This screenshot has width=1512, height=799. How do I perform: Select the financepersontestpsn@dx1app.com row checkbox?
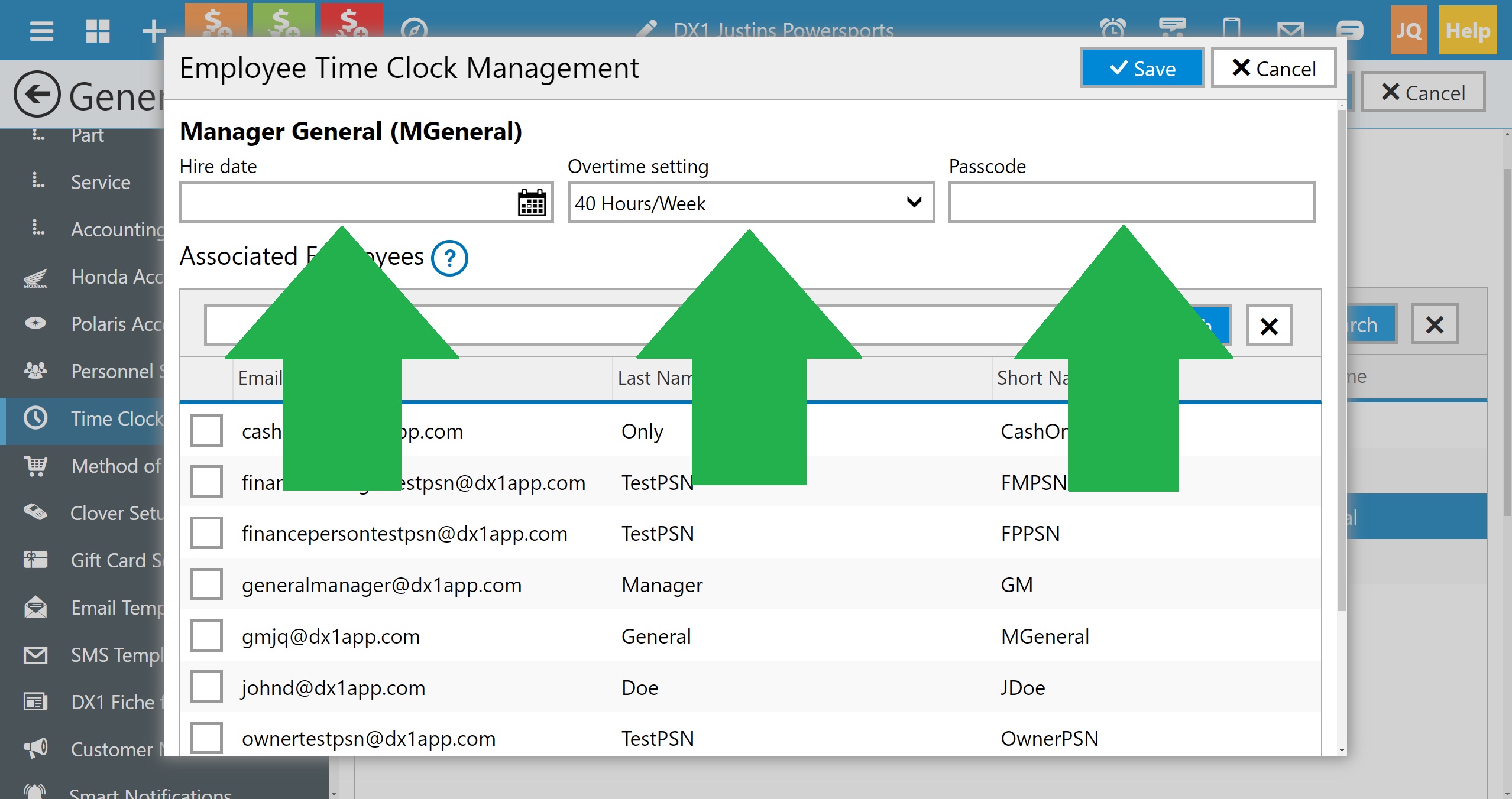tap(206, 533)
